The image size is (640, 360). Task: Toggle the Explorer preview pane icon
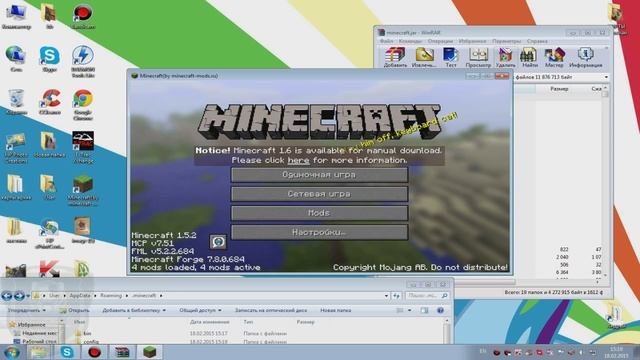tap(424, 311)
